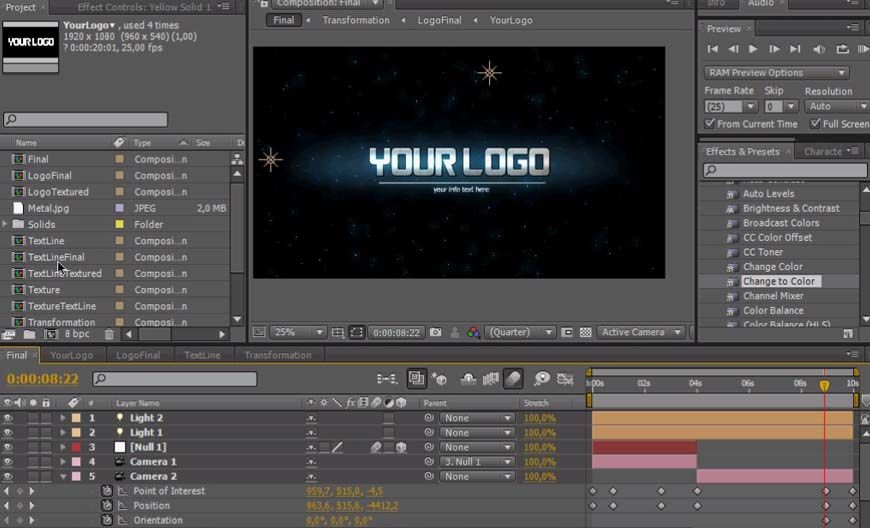Step back one frame in Preview panel
The height and width of the screenshot is (528, 870).
pos(733,49)
